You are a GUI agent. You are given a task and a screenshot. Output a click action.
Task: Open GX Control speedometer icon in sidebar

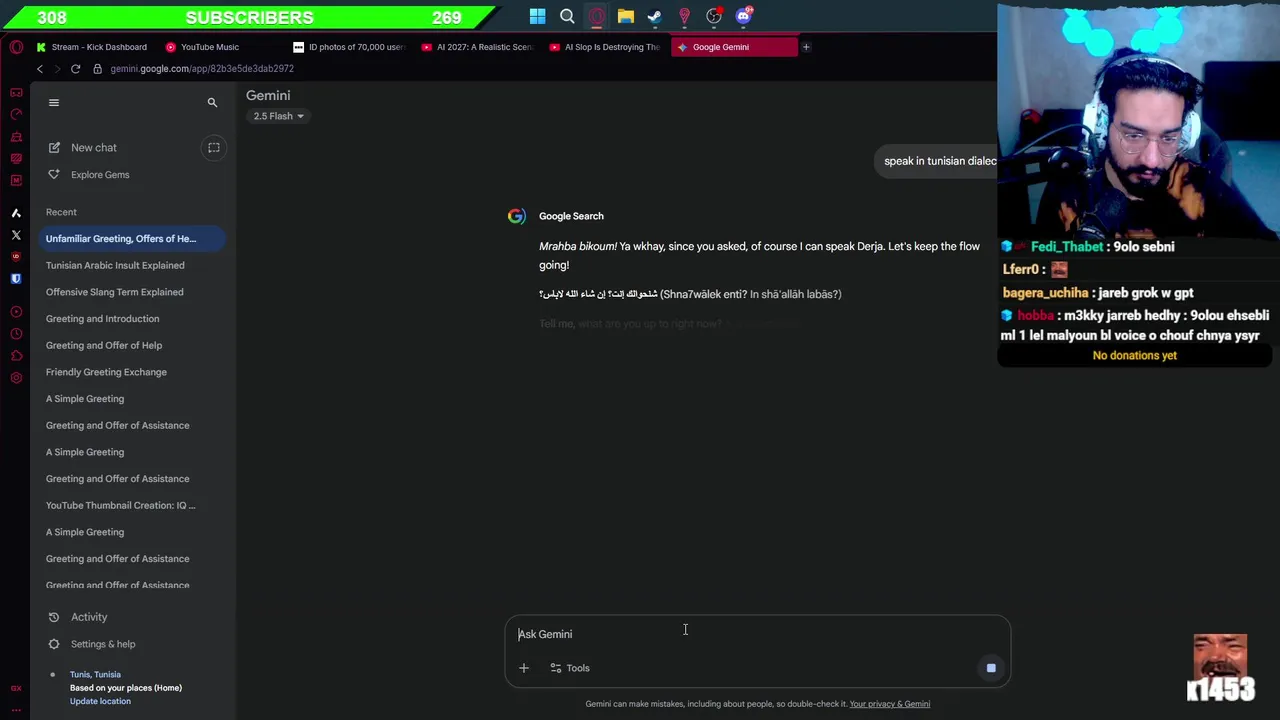tap(16, 114)
